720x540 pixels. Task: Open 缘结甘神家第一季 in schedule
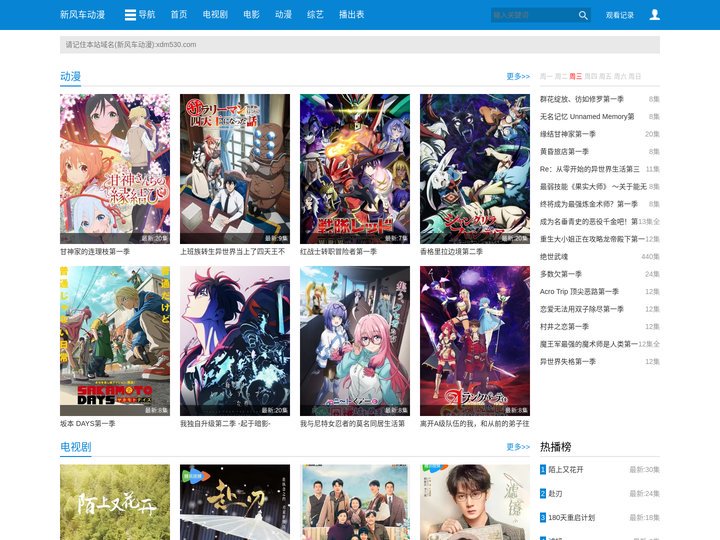[568, 134]
